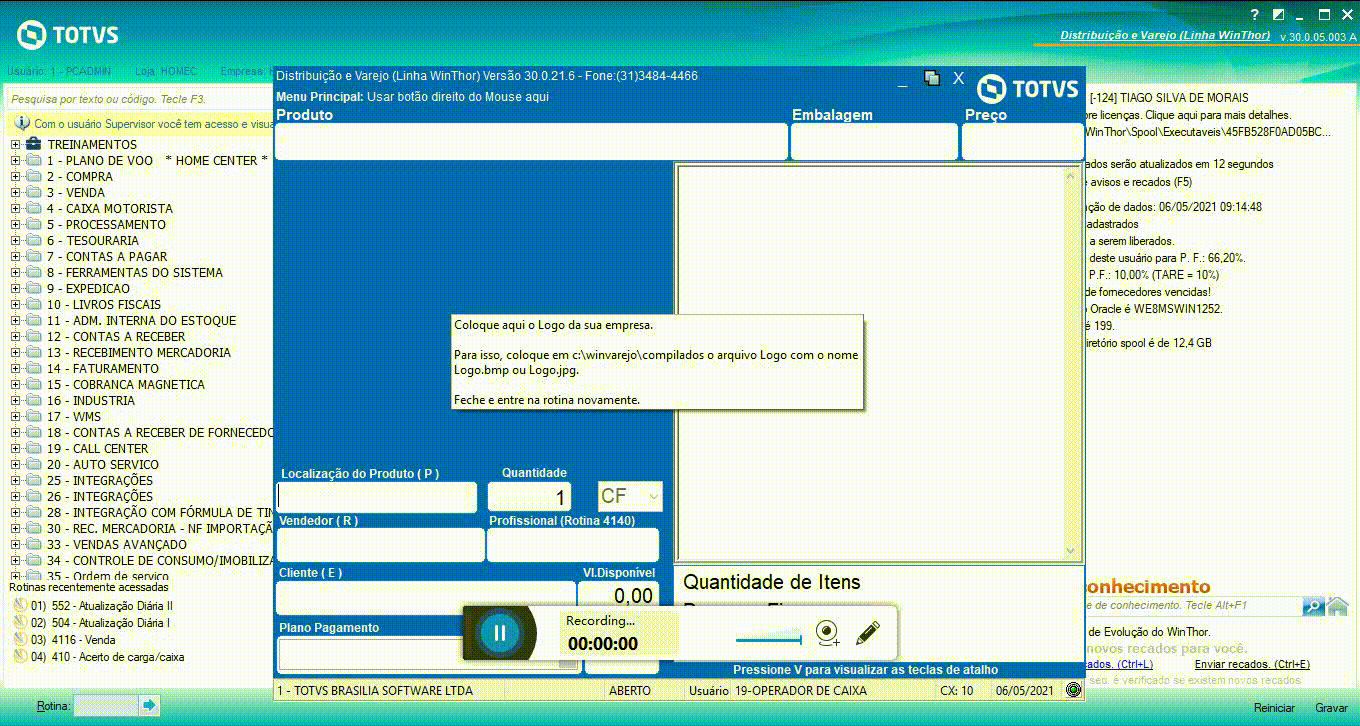
Task: Select 13 - RECEBIMENTO MERCADORIA in tree
Action: pyautogui.click(x=138, y=353)
